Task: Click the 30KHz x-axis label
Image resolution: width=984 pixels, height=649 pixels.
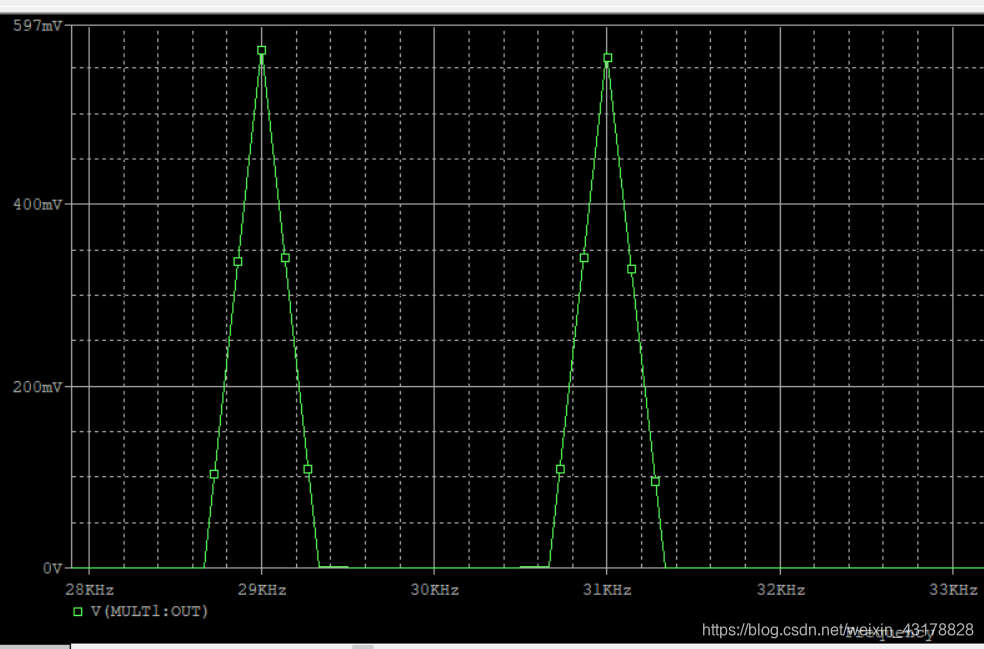Action: 435,590
